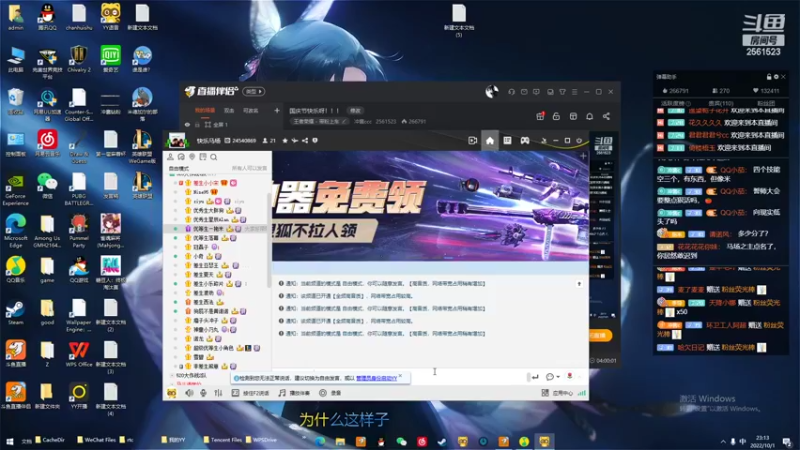Click the edit button beside the stream title
800x450 pixels.
coord(355,111)
